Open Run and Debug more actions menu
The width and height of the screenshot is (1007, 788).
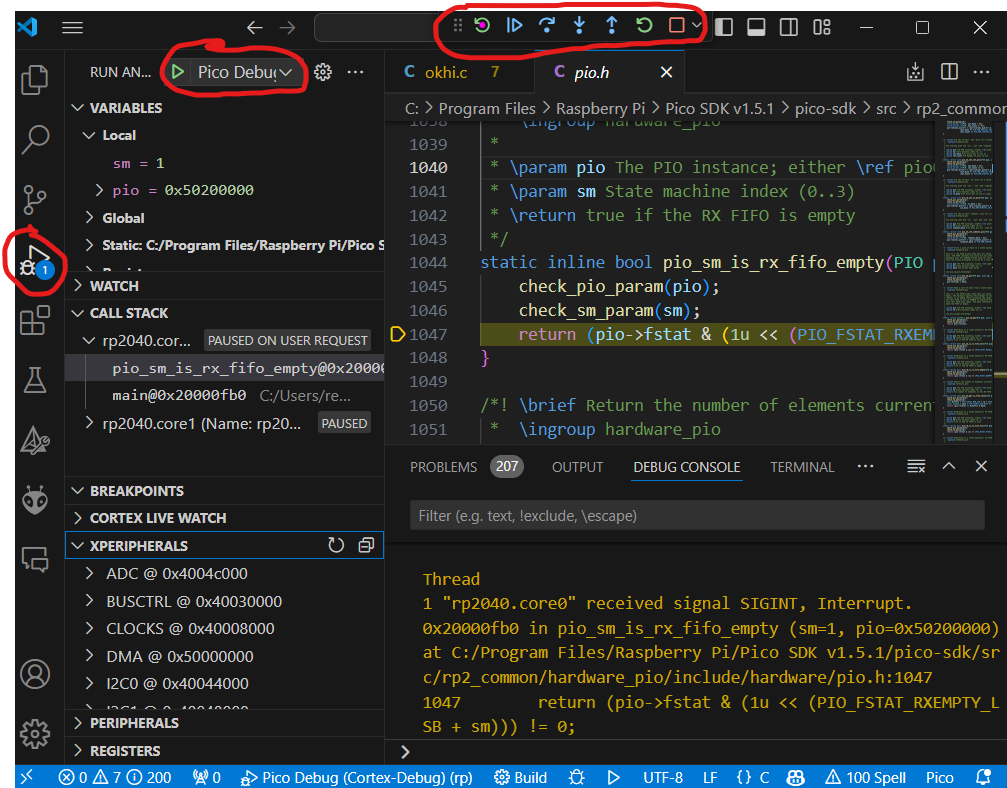(355, 72)
